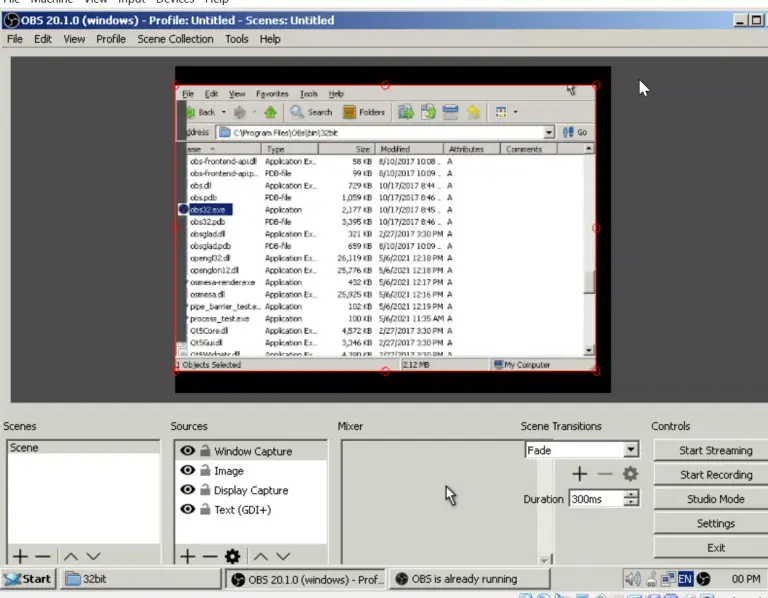The image size is (768, 598).
Task: Open the Windows Start button
Action: point(29,579)
